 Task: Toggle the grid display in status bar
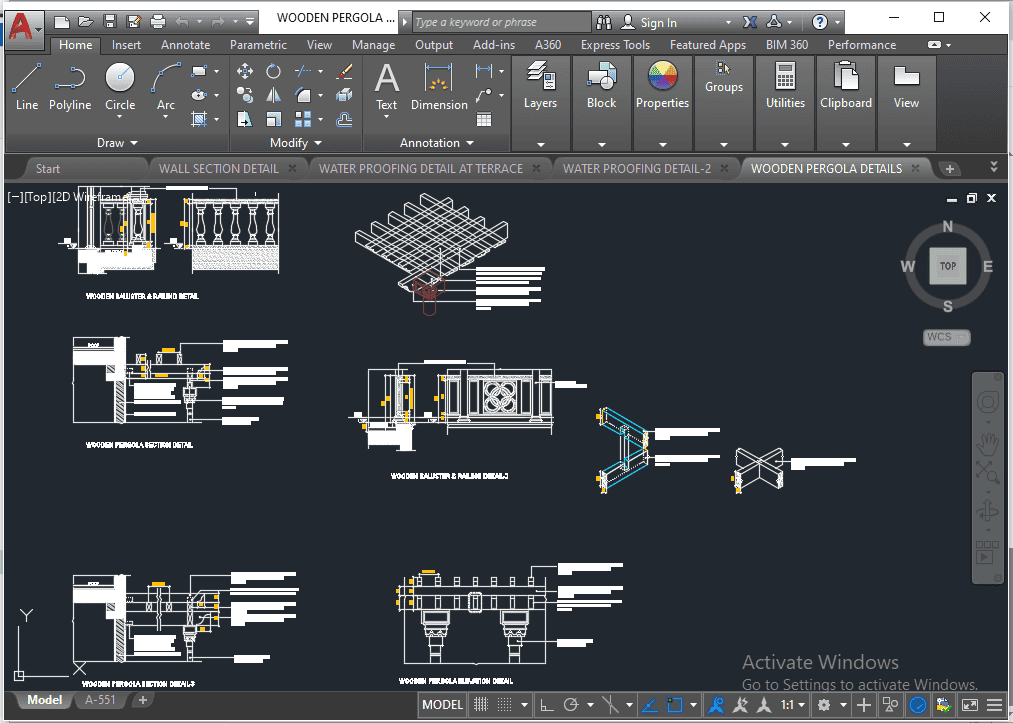[480, 705]
